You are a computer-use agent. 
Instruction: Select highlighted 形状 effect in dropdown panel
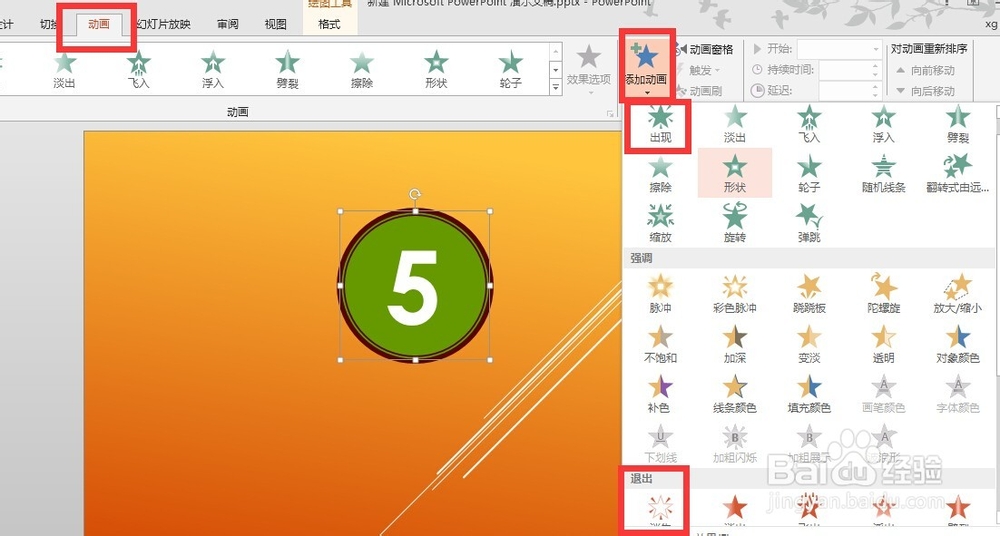pyautogui.click(x=735, y=174)
